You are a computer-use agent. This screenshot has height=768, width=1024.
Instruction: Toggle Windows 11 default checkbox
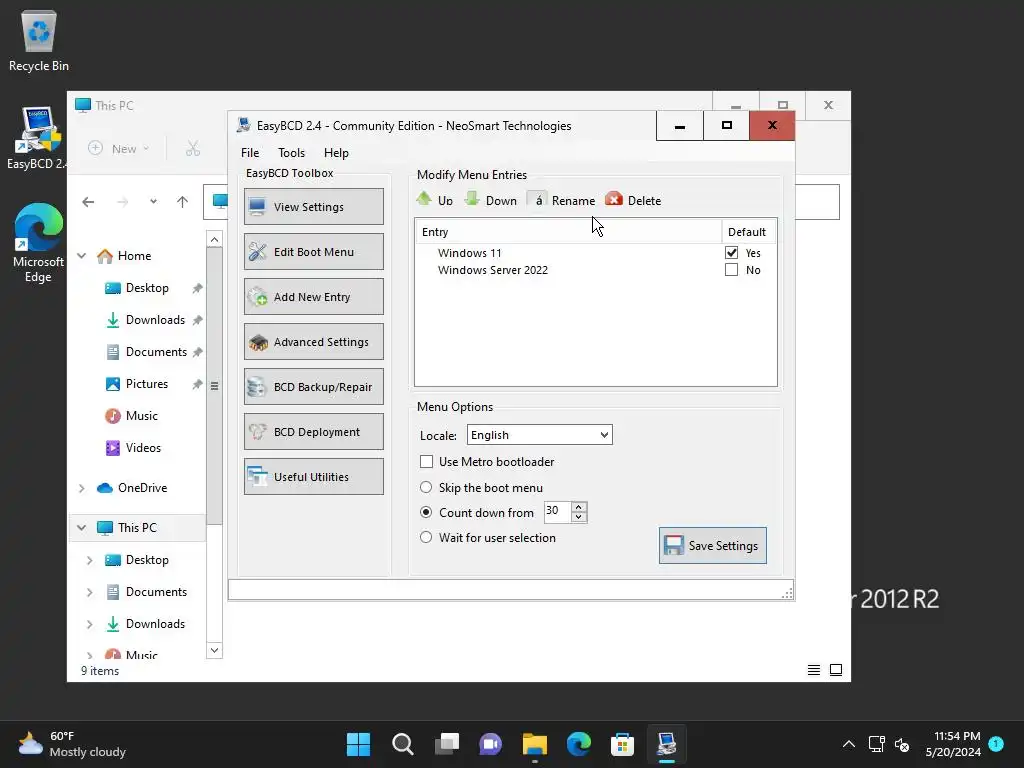[x=731, y=253]
